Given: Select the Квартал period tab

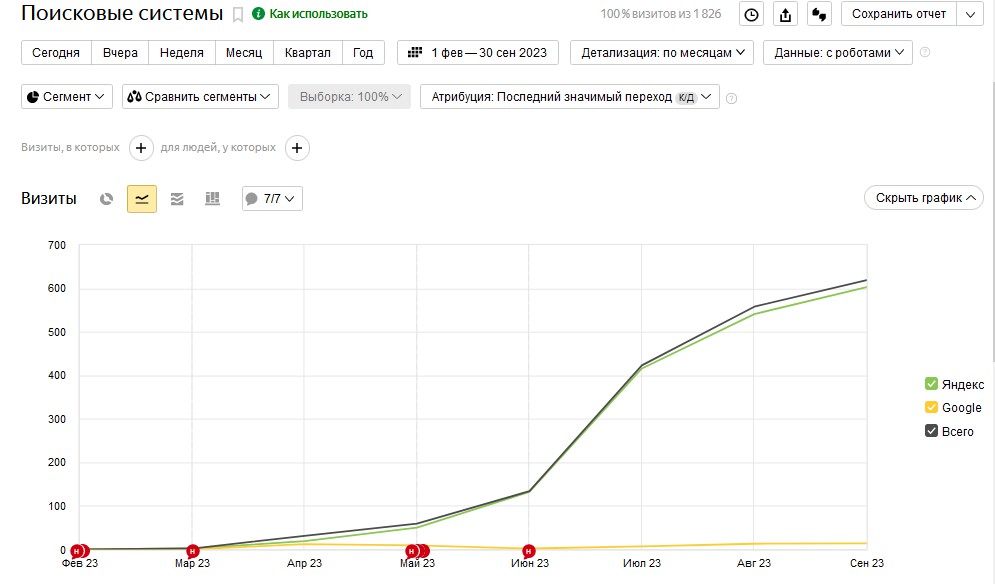Looking at the screenshot, I should [x=308, y=53].
